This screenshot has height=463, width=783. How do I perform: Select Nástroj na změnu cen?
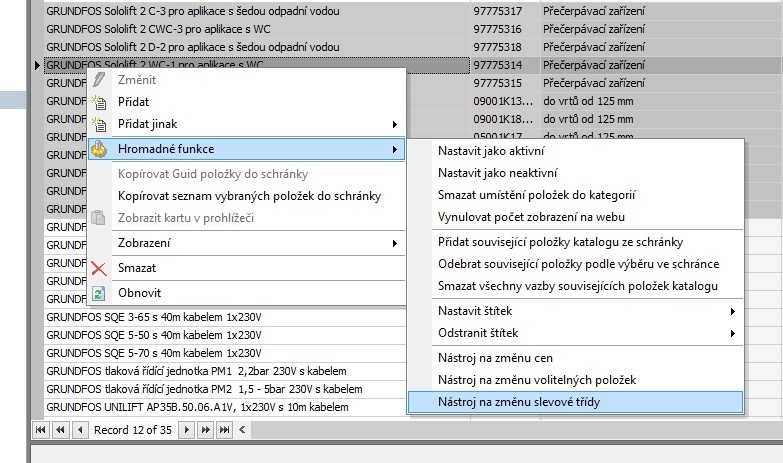point(576,358)
